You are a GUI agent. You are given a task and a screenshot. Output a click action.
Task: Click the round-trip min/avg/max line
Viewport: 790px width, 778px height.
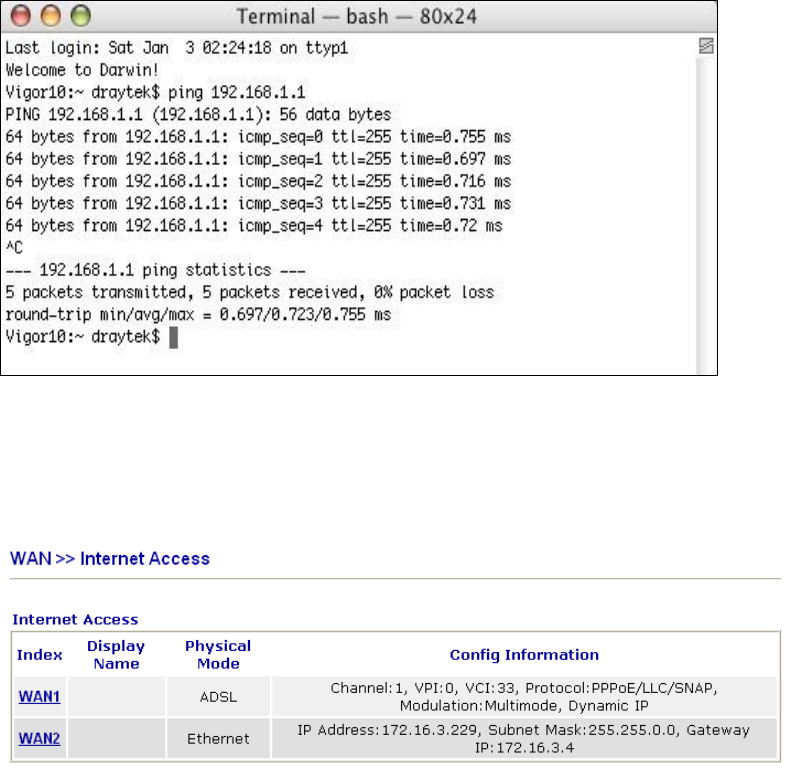[198, 315]
